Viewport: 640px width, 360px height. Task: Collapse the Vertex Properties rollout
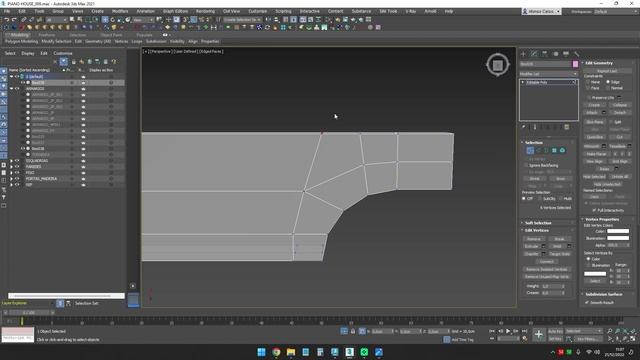(602, 219)
